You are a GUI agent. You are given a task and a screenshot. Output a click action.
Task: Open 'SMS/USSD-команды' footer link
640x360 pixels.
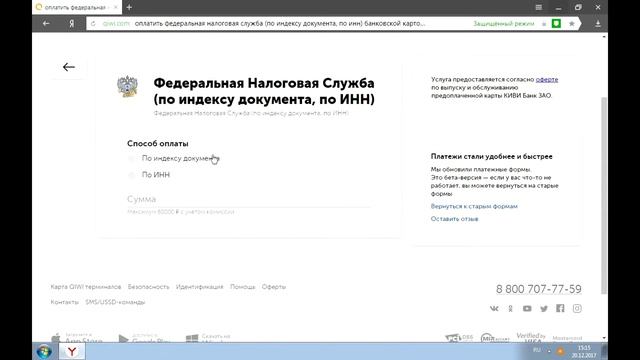pos(115,302)
